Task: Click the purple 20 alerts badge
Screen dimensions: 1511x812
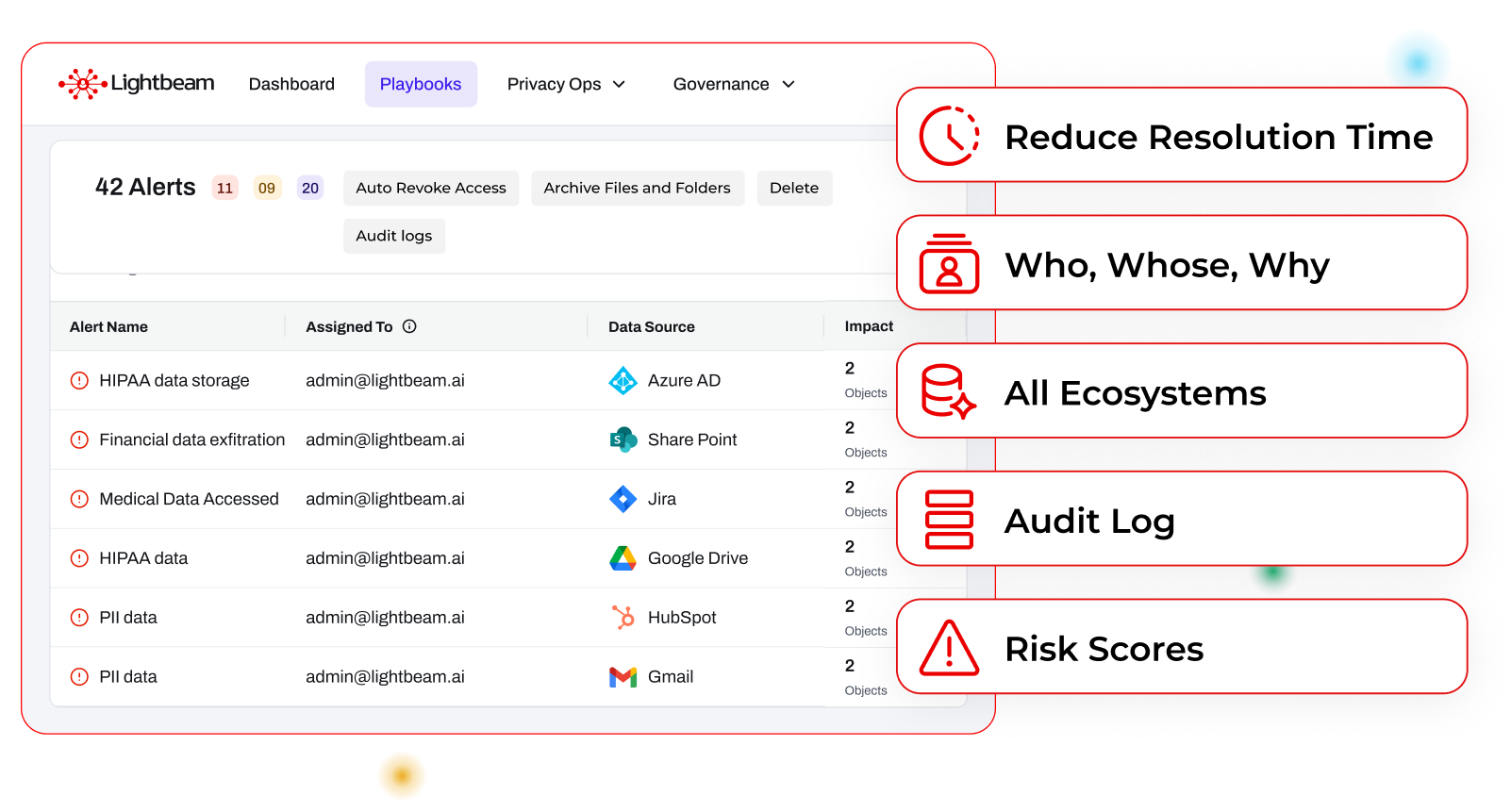Action: point(310,188)
